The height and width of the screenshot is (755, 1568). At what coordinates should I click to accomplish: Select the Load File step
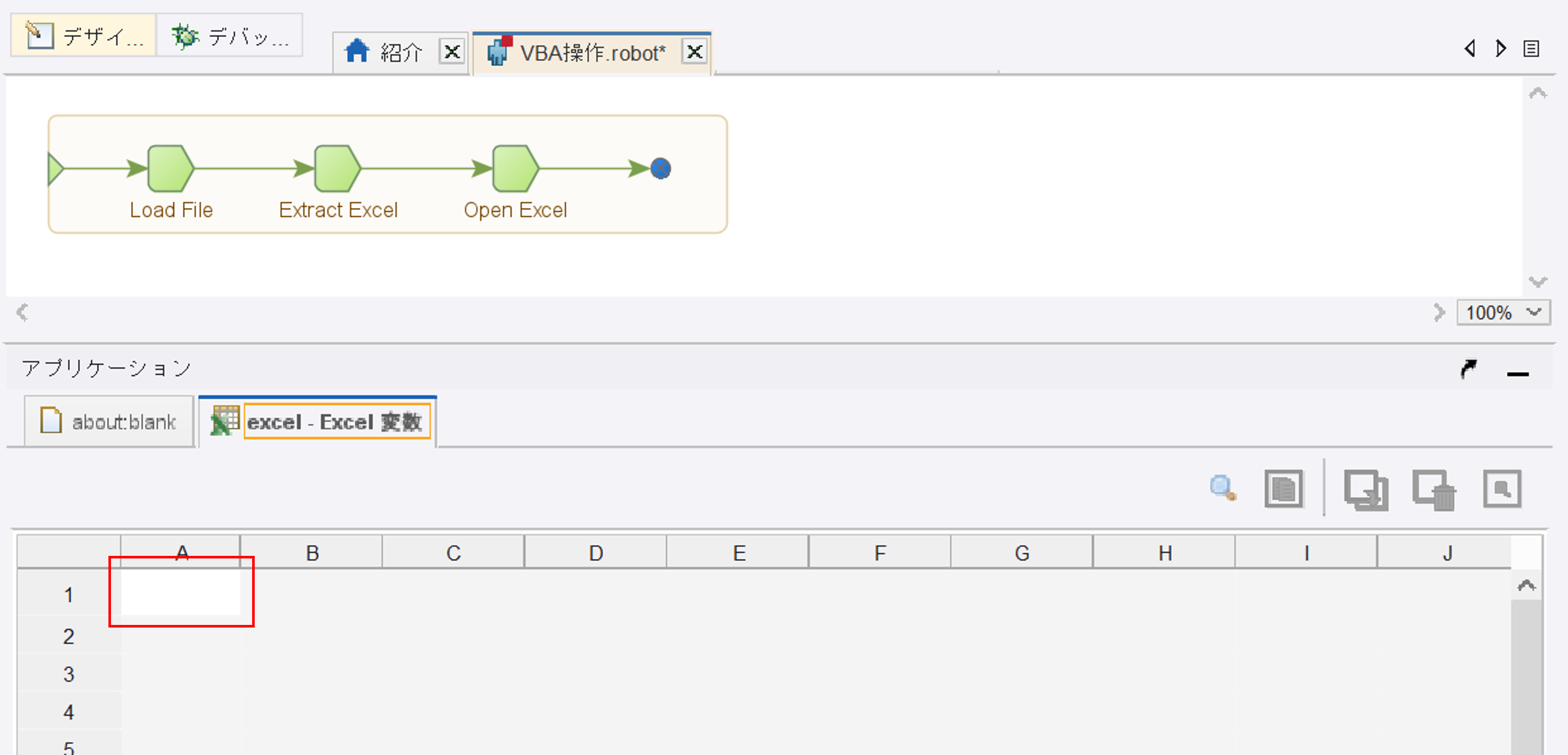point(171,169)
